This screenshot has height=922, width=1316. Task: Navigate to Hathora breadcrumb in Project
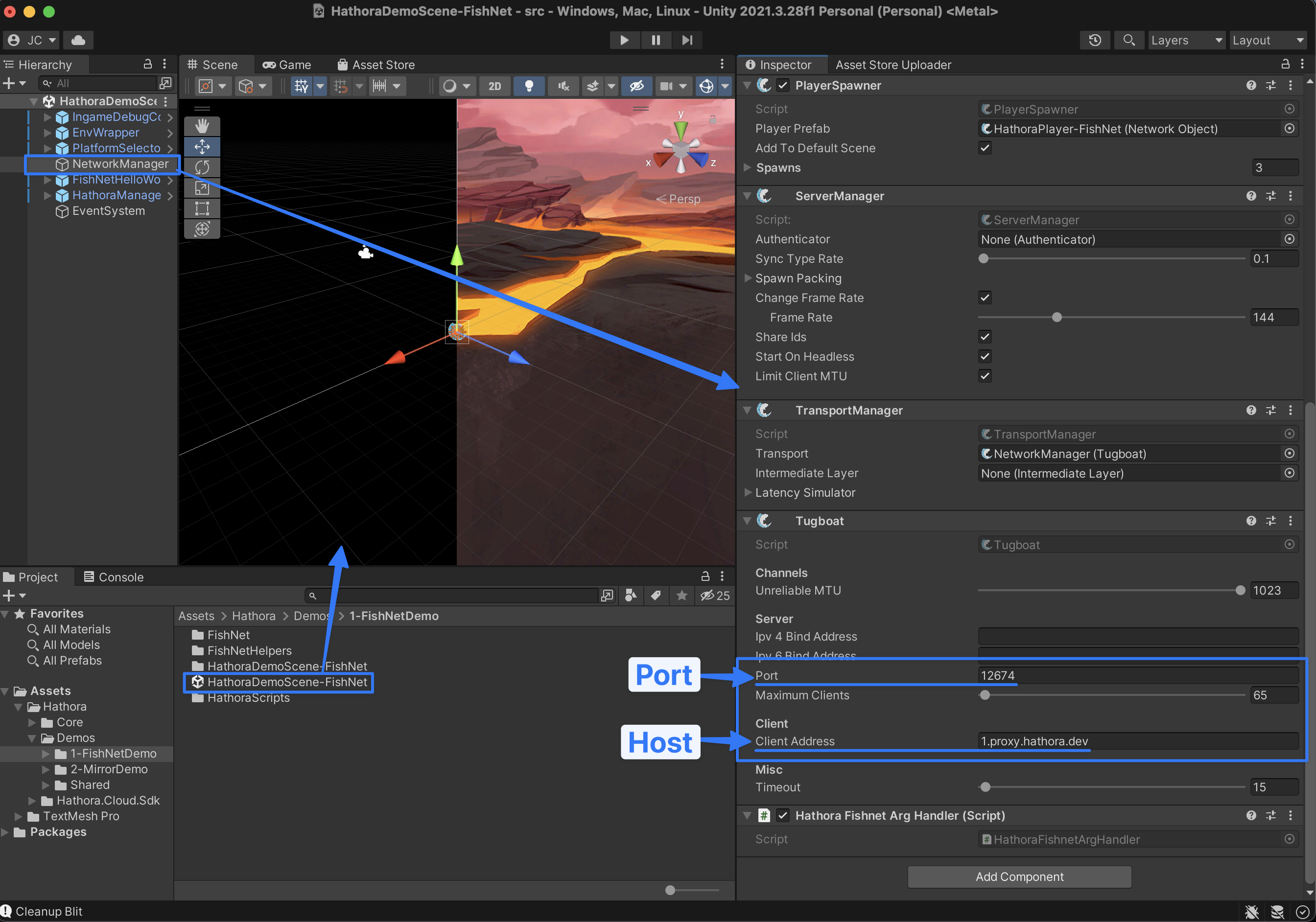coord(253,616)
